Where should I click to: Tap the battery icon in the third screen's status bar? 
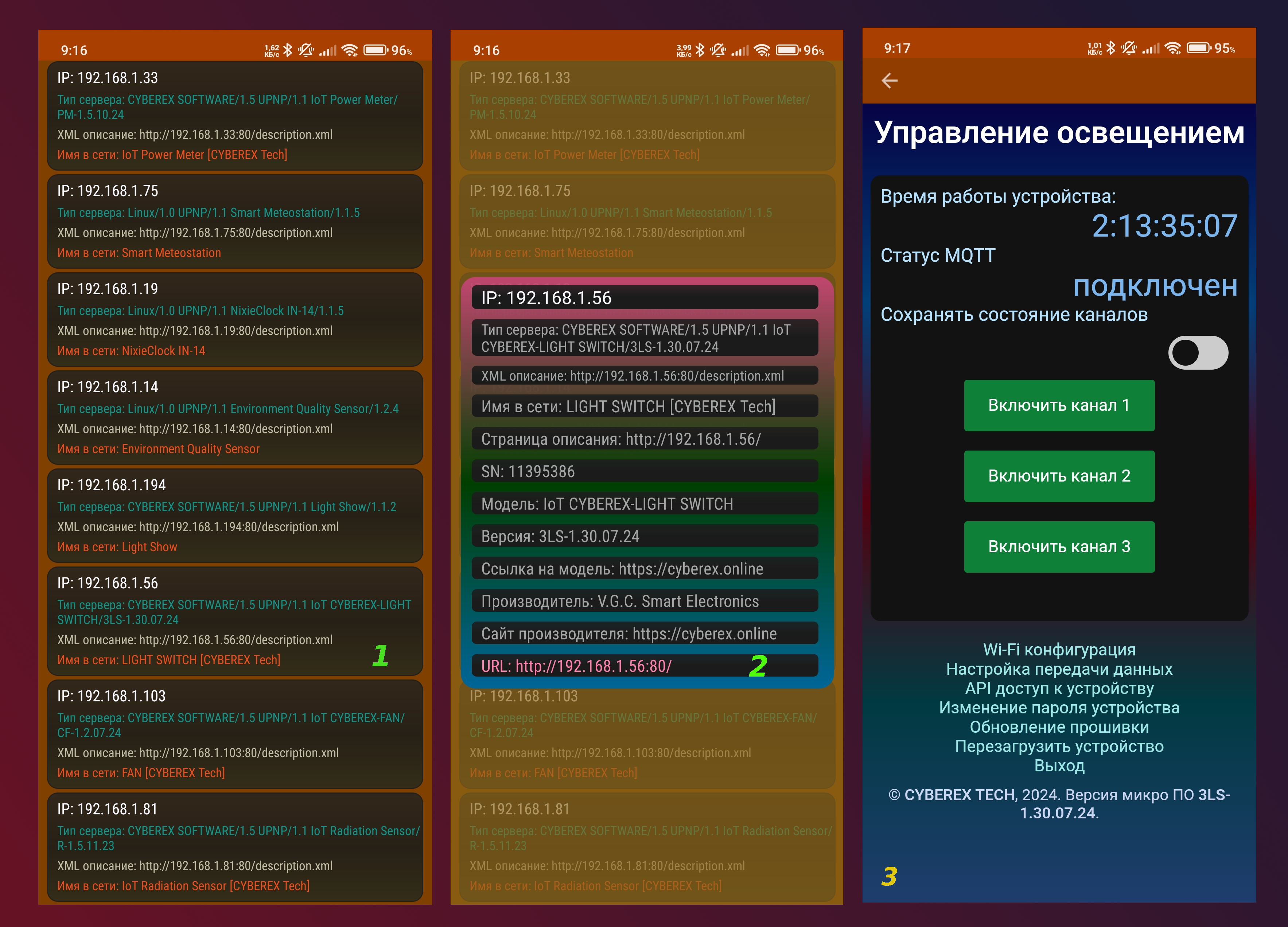point(1199,48)
